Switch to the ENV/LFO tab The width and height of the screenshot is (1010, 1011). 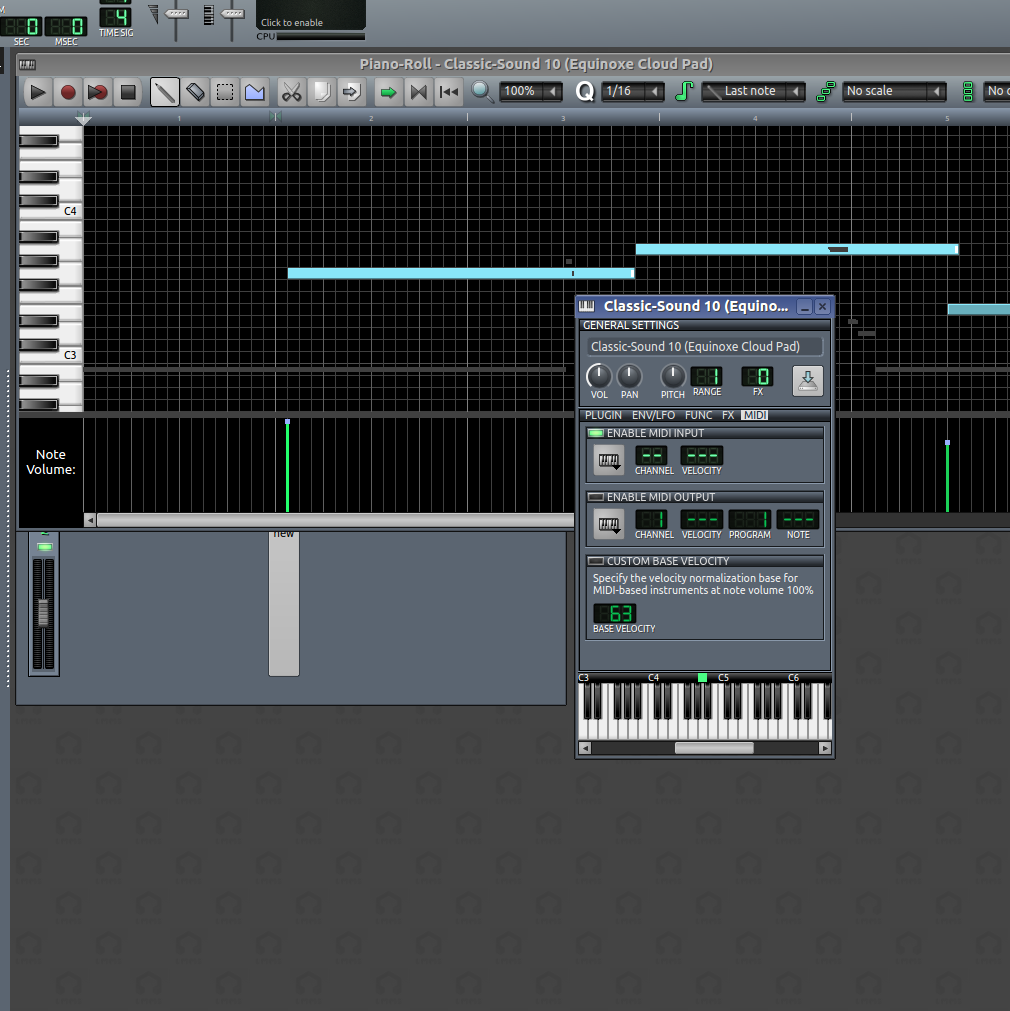tap(653, 415)
